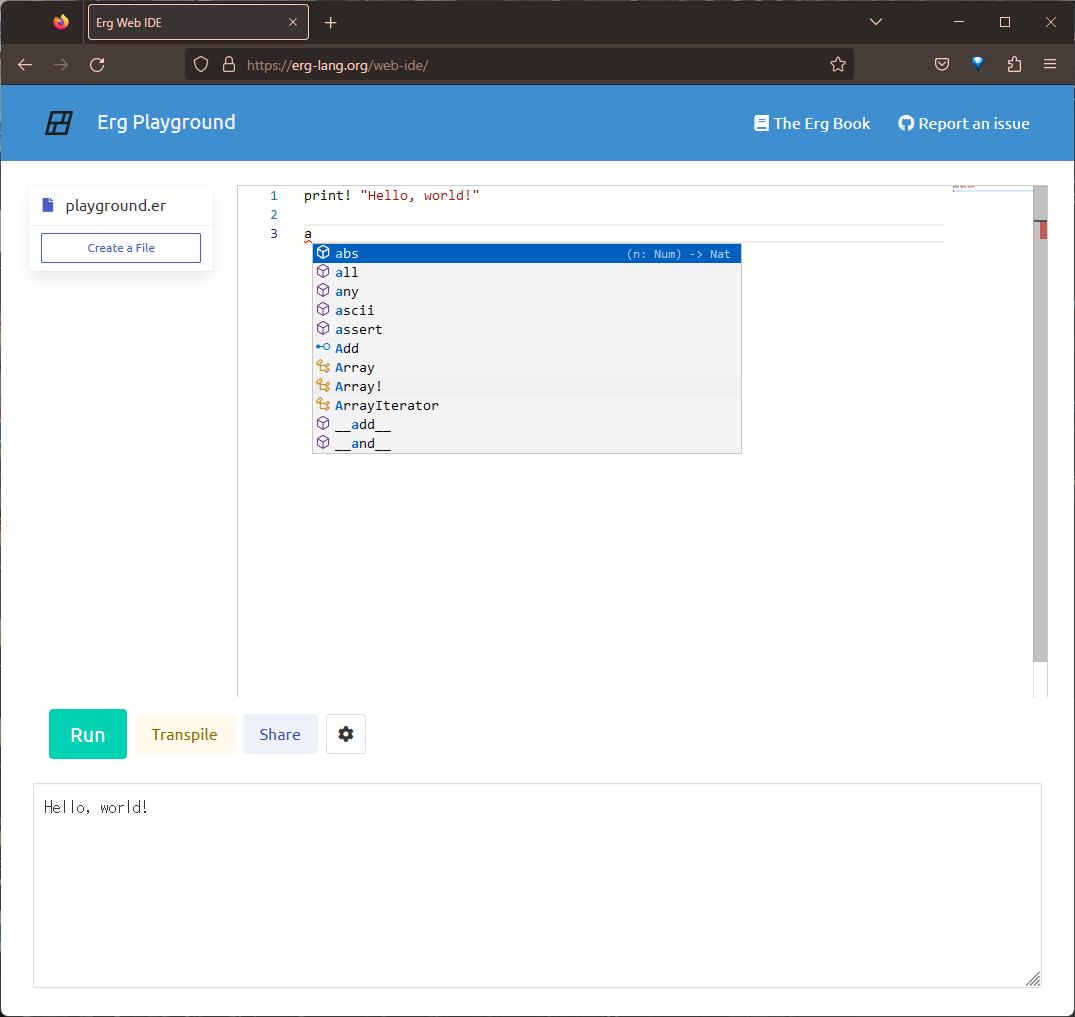Open the Pocket save icon
Image resolution: width=1075 pixels, height=1017 pixels.
pyautogui.click(x=942, y=64)
